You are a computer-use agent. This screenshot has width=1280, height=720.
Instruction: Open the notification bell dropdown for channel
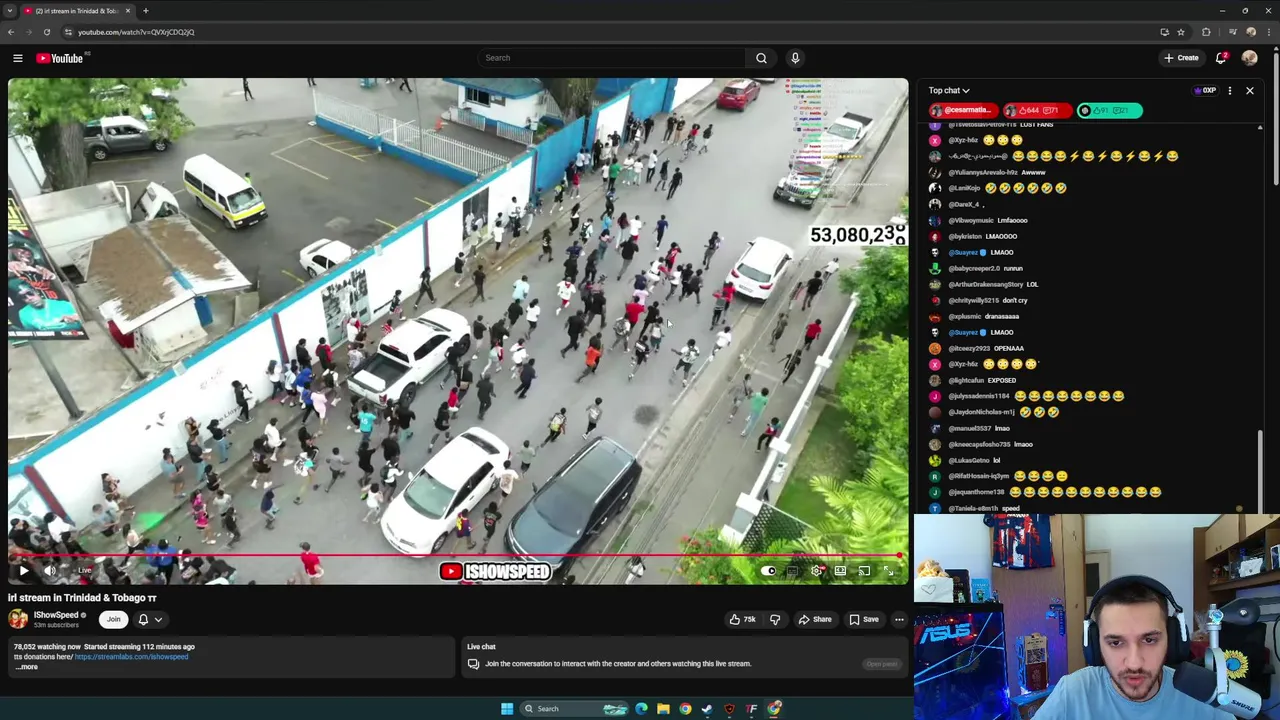150,619
